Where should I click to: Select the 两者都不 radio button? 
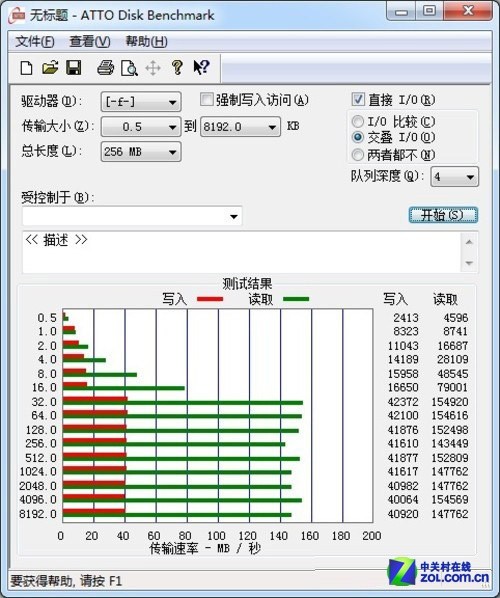tap(357, 154)
